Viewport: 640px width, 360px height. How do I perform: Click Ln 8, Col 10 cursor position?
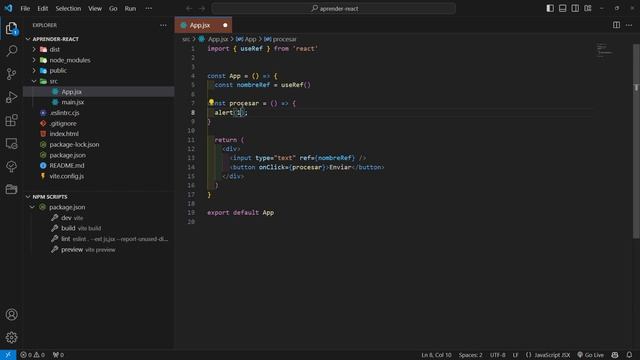click(436, 355)
